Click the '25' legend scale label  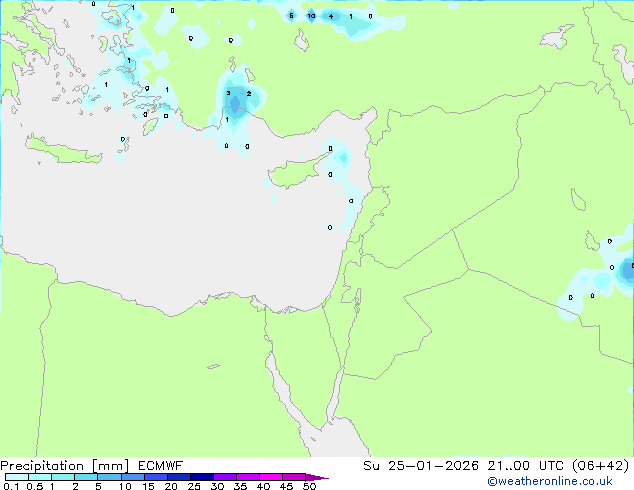(194, 486)
